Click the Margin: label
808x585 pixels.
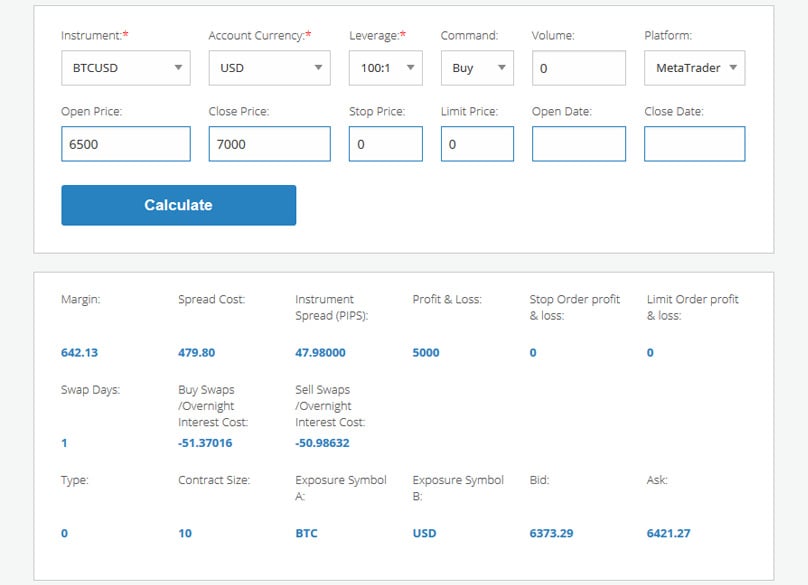(x=80, y=299)
